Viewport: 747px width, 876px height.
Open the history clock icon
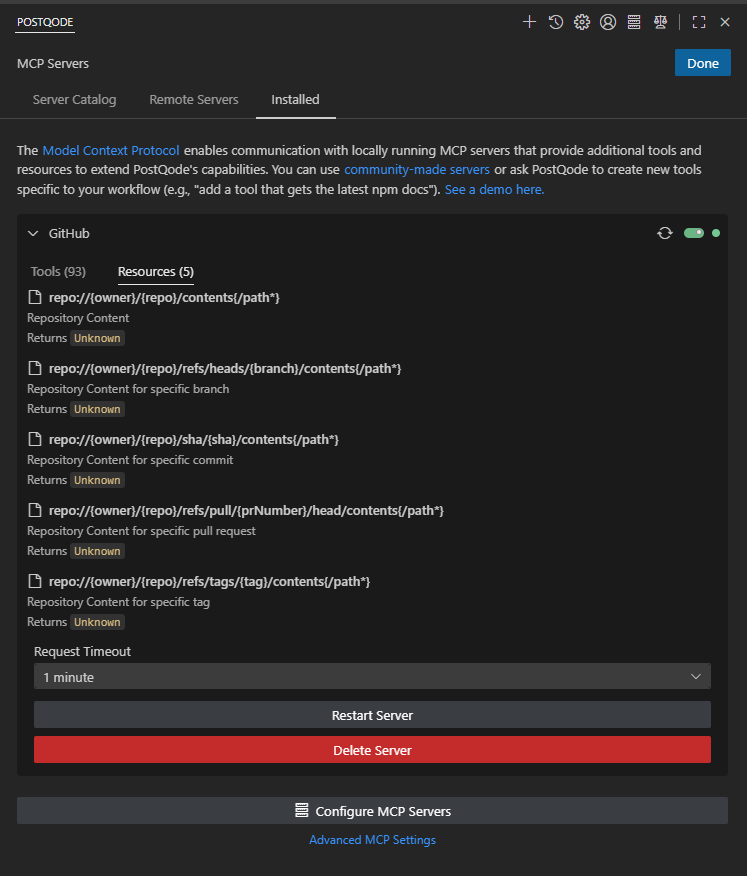point(556,22)
